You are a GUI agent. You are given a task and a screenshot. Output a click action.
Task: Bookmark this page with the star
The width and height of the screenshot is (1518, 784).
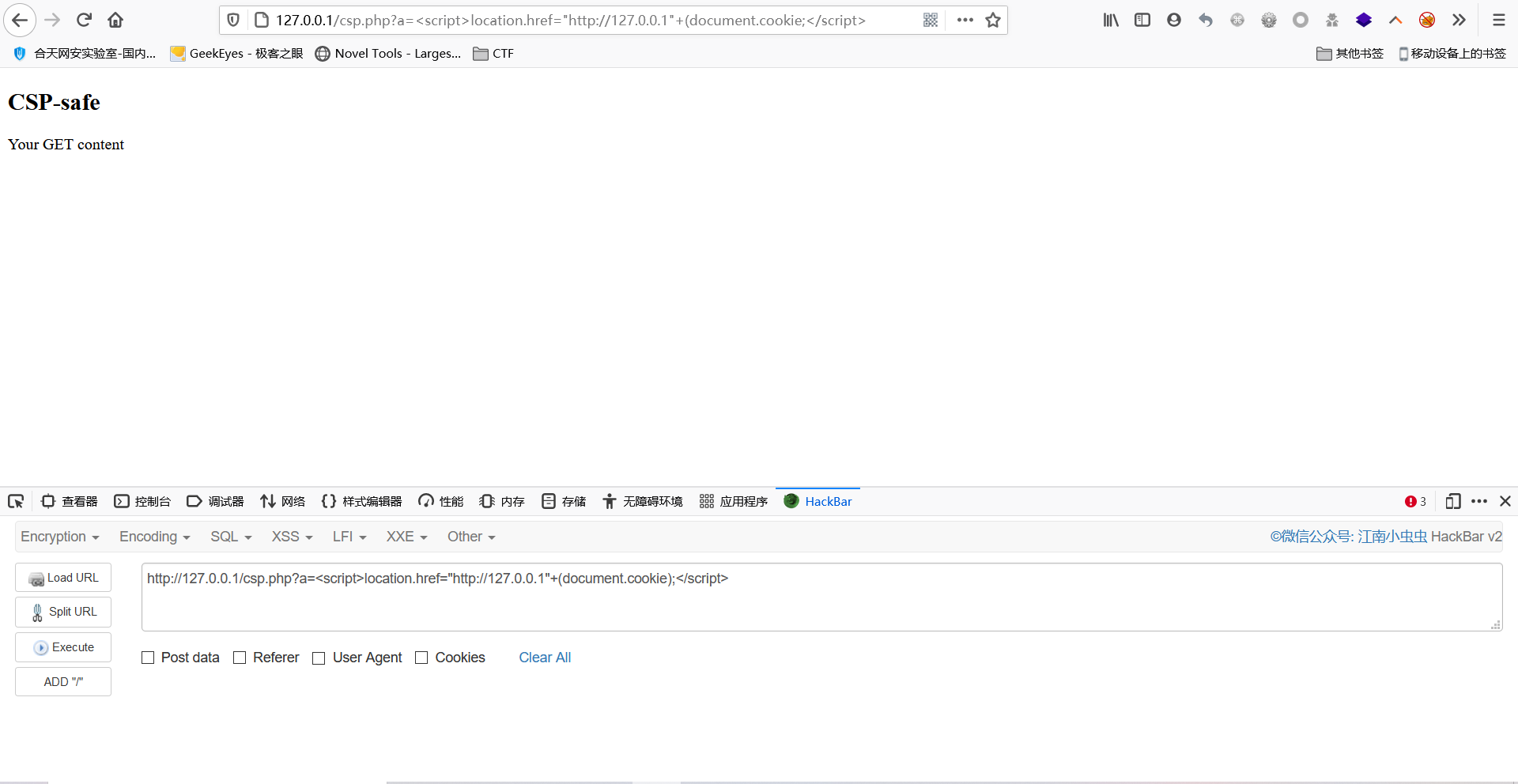[993, 20]
